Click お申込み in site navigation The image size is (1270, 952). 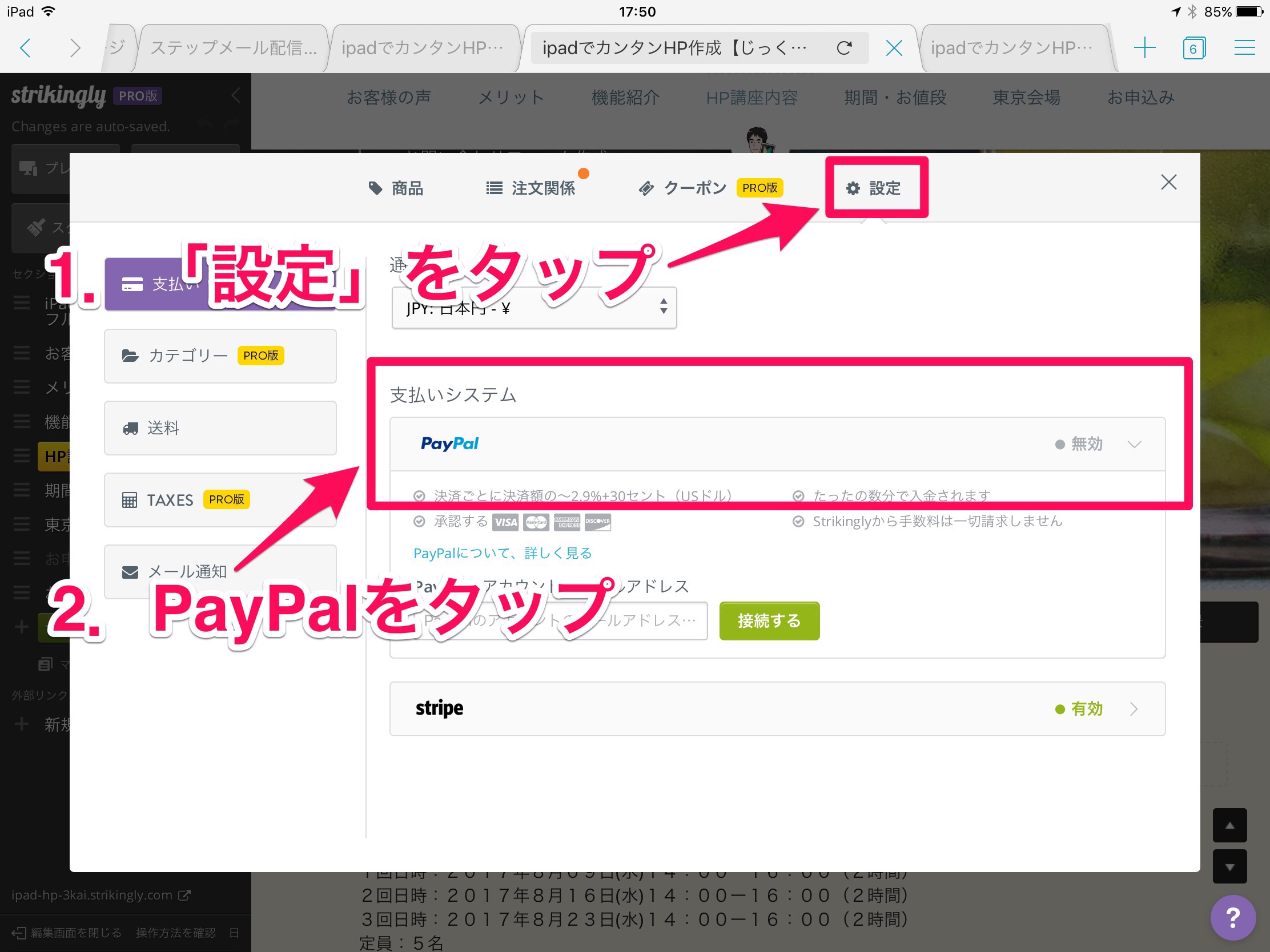point(1140,98)
